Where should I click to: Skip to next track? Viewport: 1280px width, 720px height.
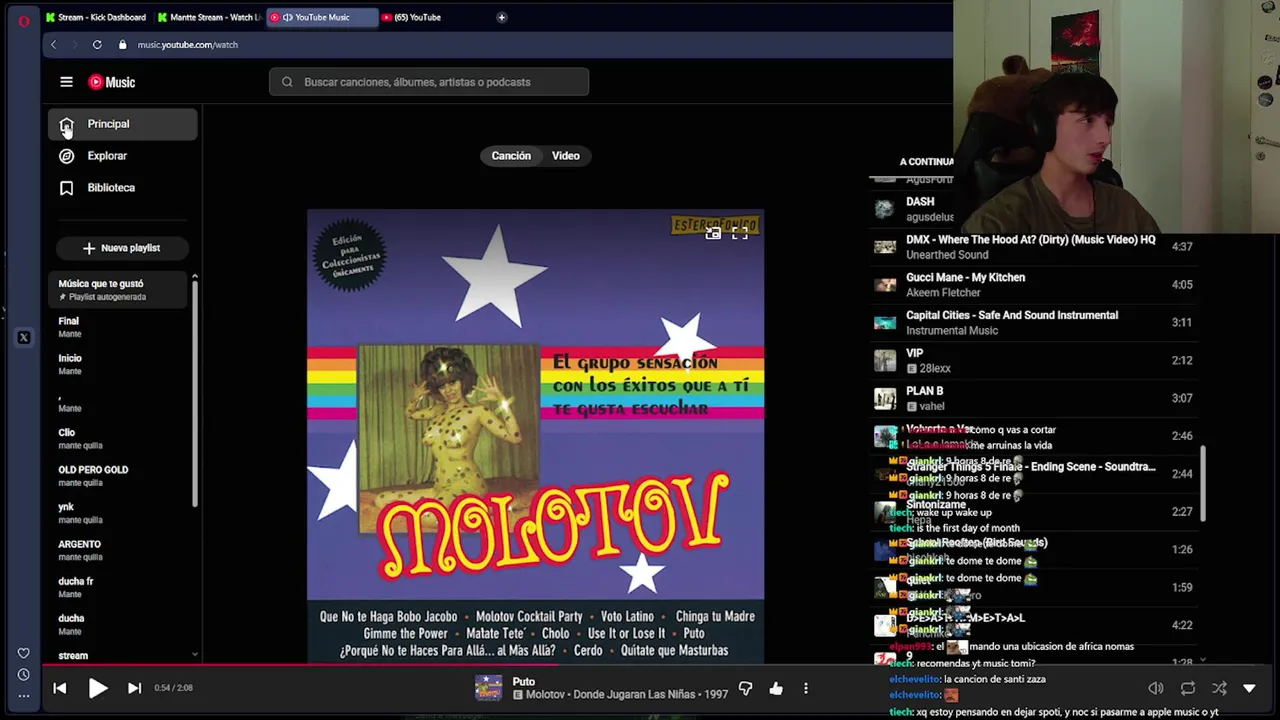[134, 688]
